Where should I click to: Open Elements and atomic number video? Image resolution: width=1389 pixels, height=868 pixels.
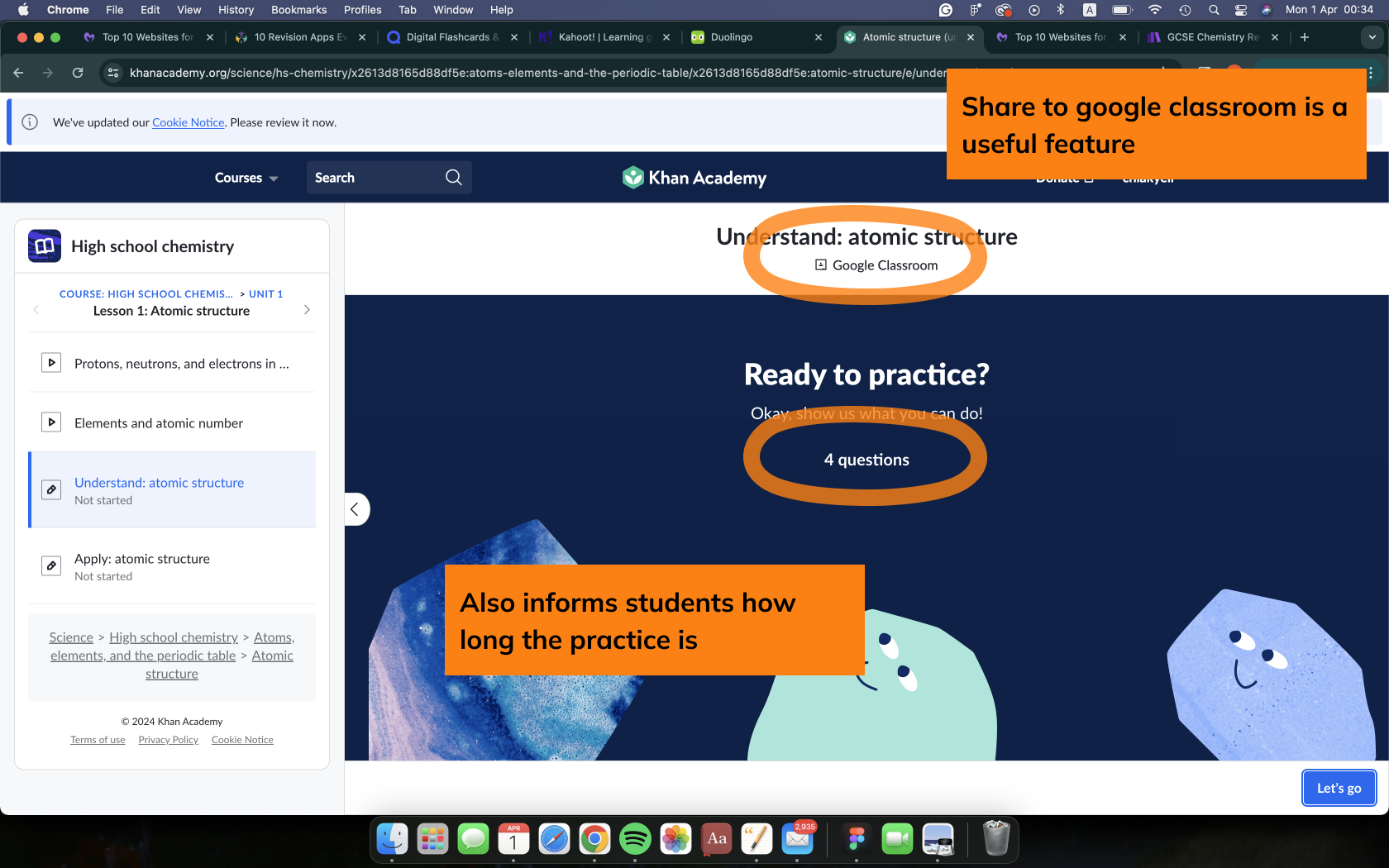(172, 423)
